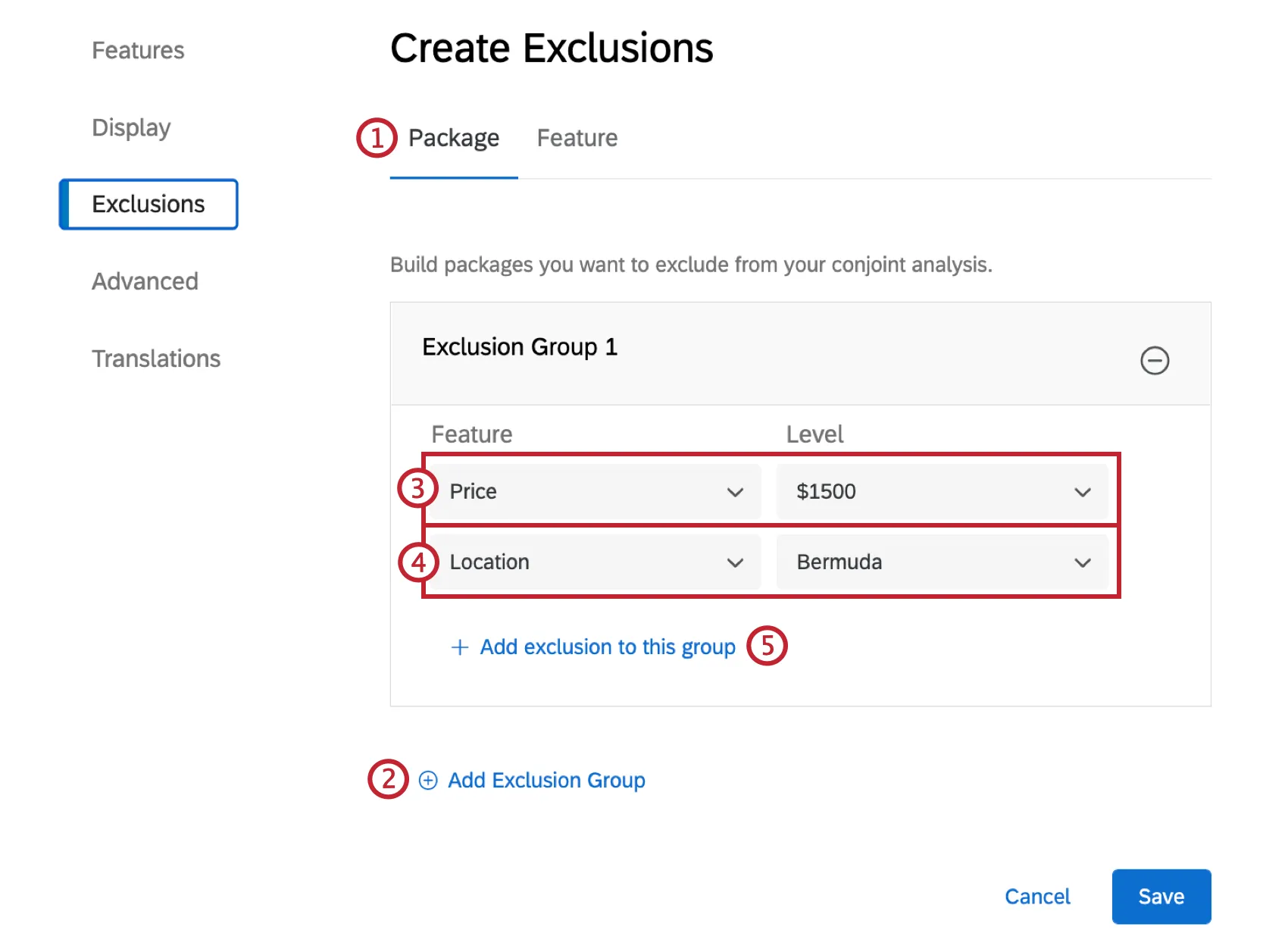Open the Display section

point(130,127)
